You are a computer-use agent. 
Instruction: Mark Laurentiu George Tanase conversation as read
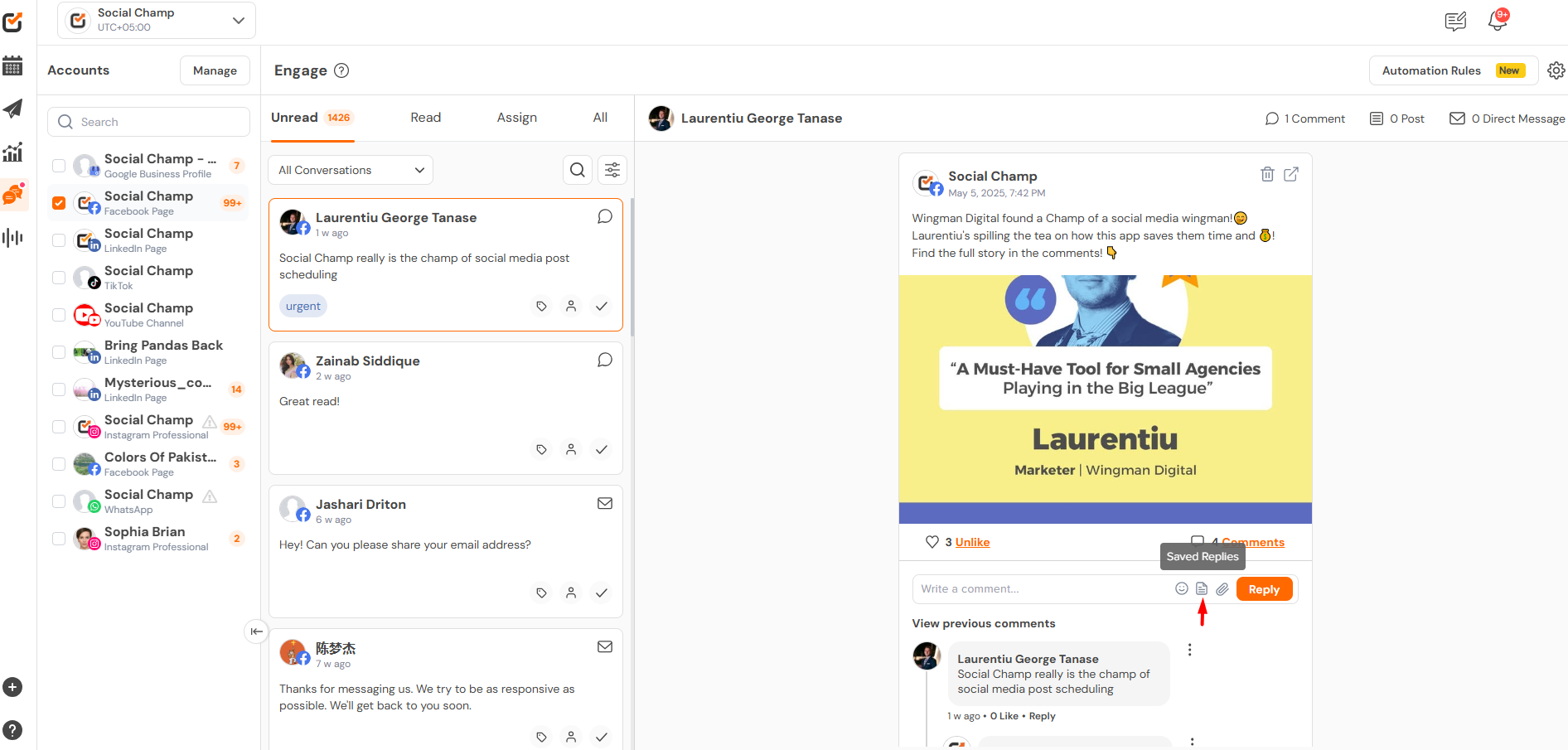(x=602, y=307)
